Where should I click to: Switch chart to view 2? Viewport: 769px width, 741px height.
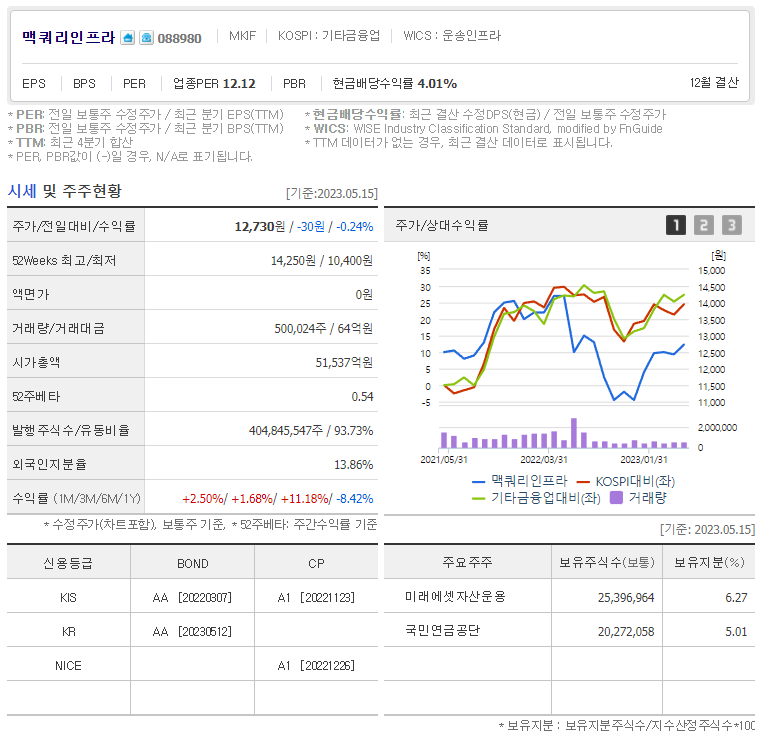pyautogui.click(x=704, y=225)
